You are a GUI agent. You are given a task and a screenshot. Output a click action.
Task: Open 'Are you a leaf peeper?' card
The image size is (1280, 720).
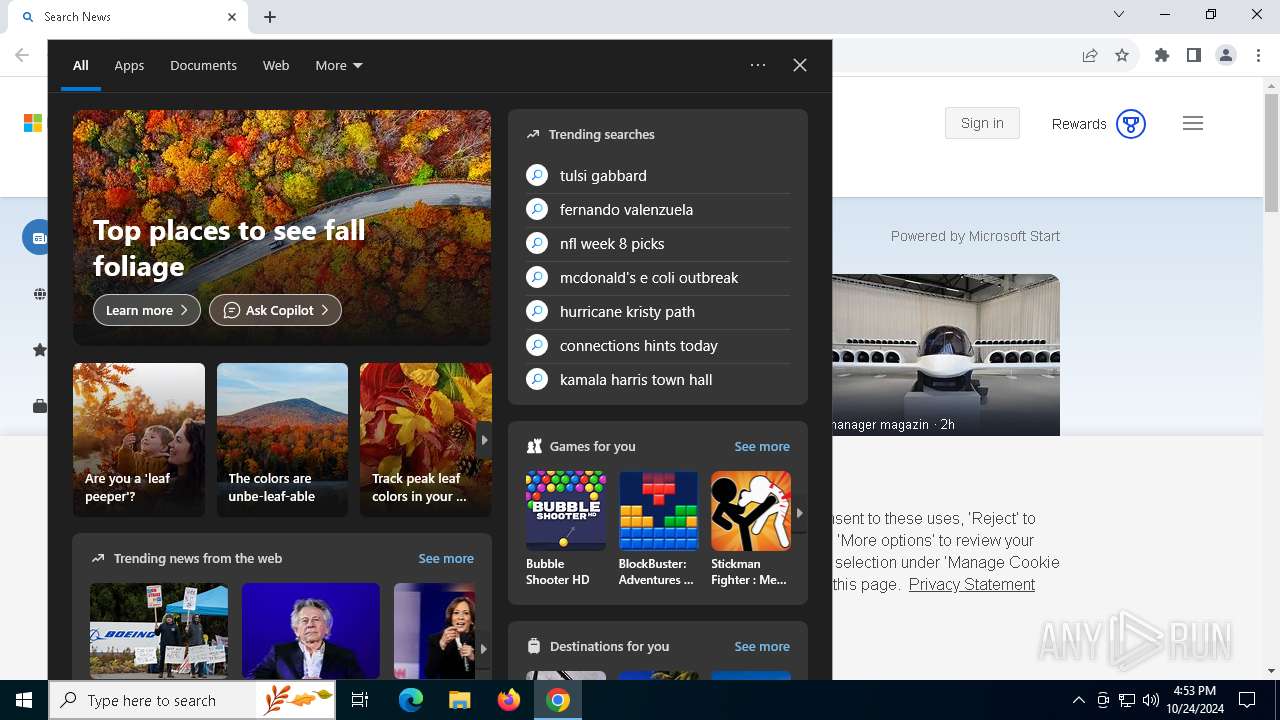139,440
